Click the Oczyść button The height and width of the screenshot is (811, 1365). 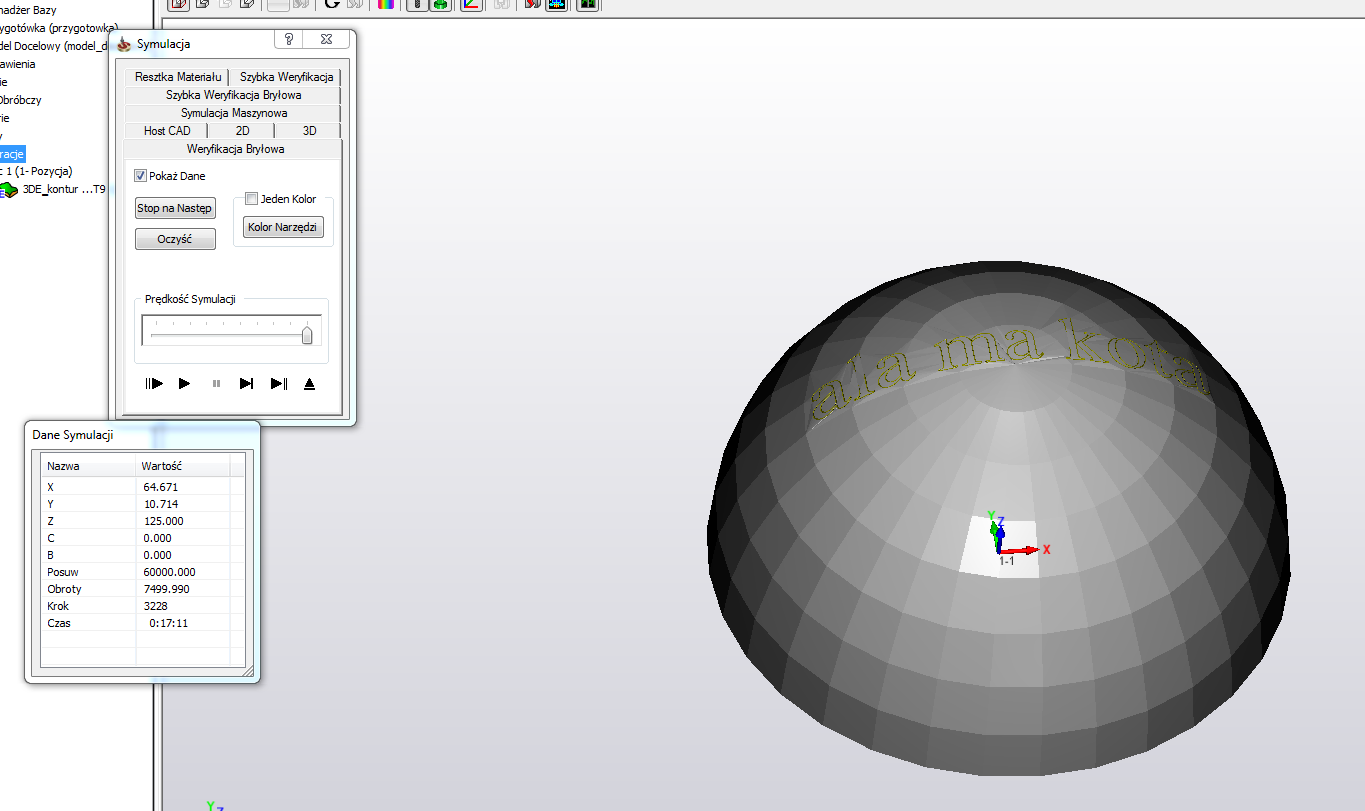(x=175, y=239)
